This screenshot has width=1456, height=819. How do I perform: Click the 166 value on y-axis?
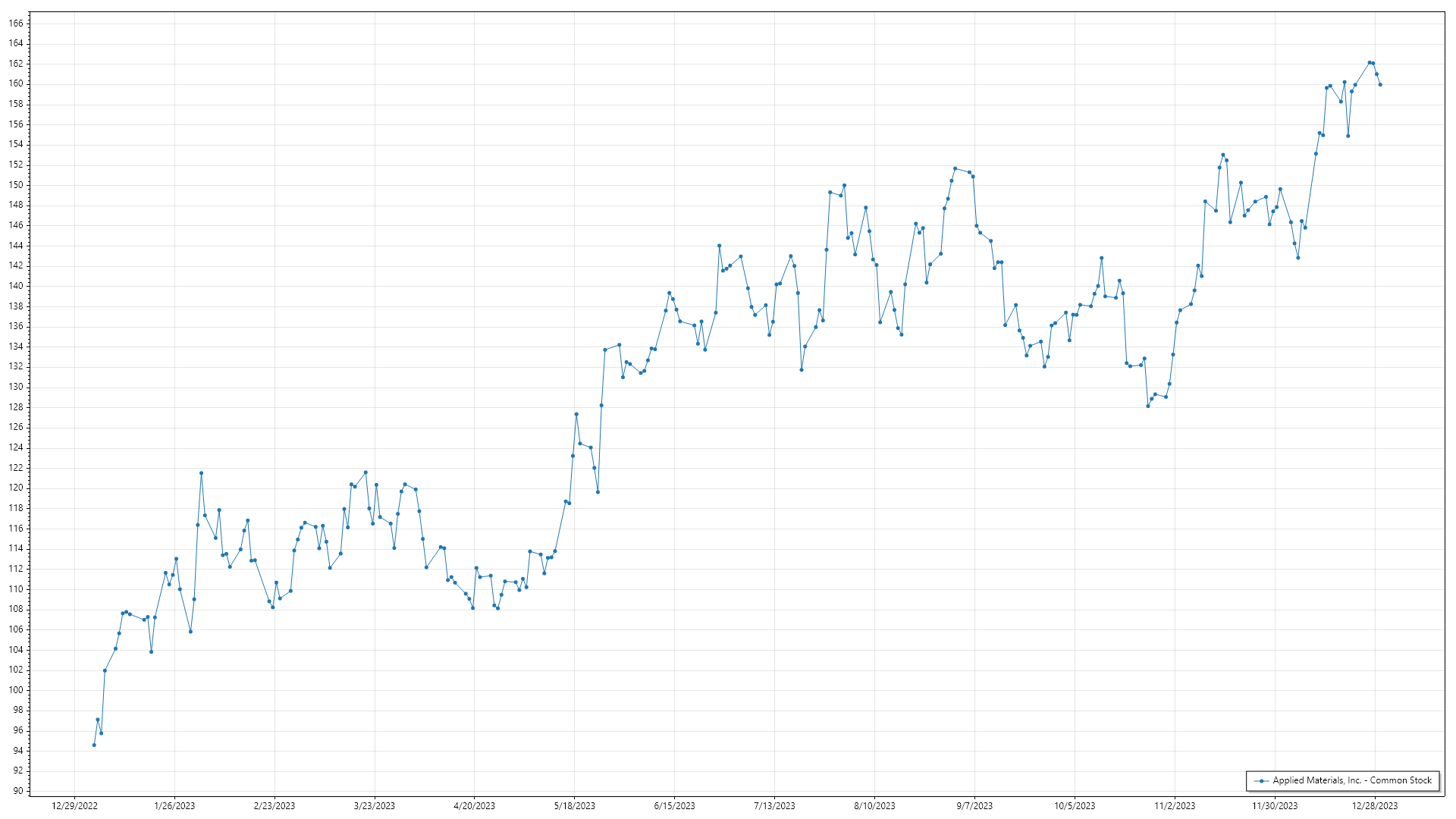tap(16, 24)
